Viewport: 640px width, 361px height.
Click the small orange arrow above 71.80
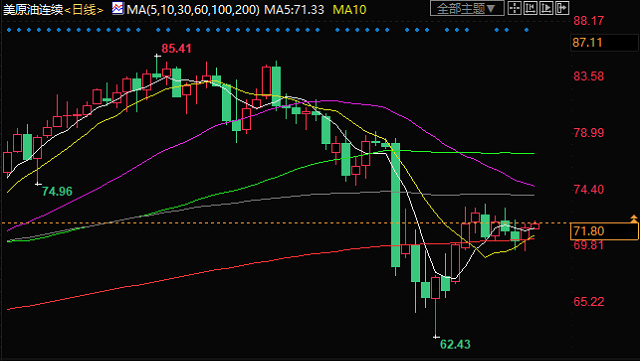pyautogui.click(x=634, y=218)
